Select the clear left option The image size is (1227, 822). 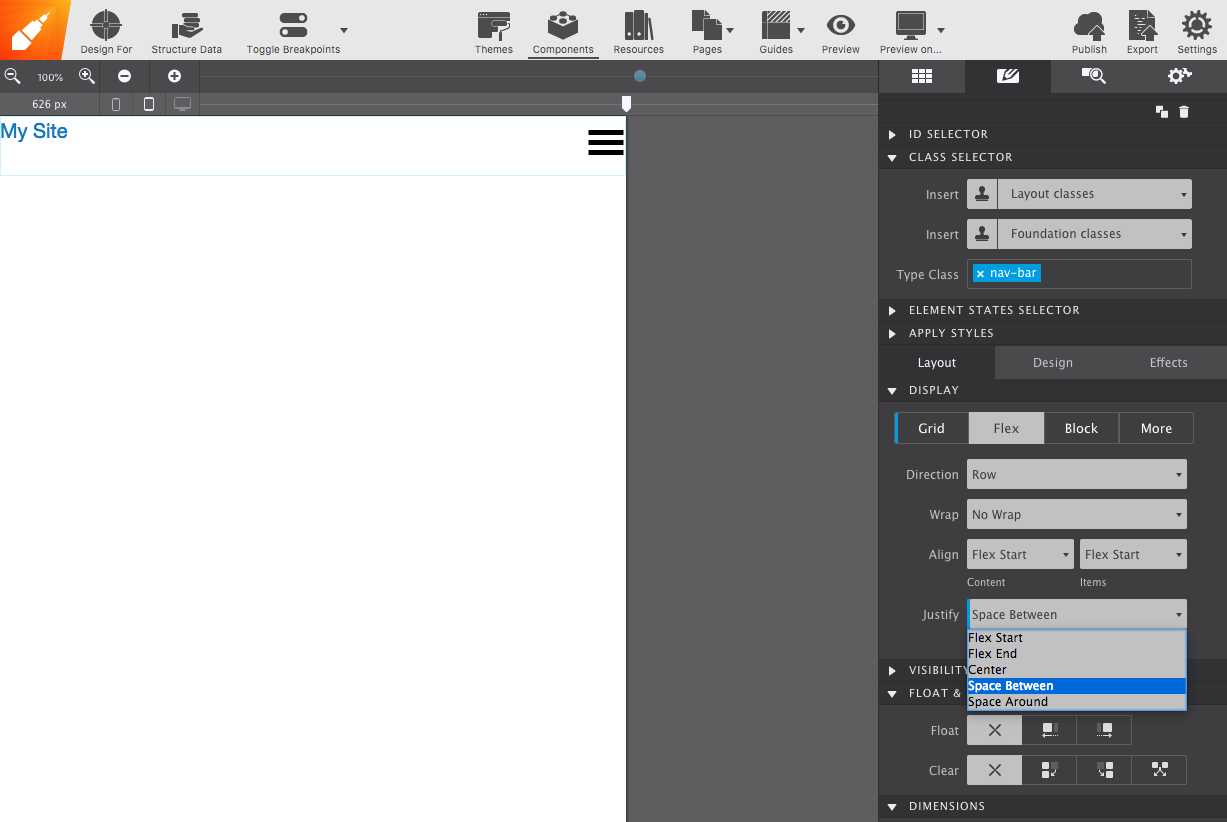click(x=1050, y=770)
